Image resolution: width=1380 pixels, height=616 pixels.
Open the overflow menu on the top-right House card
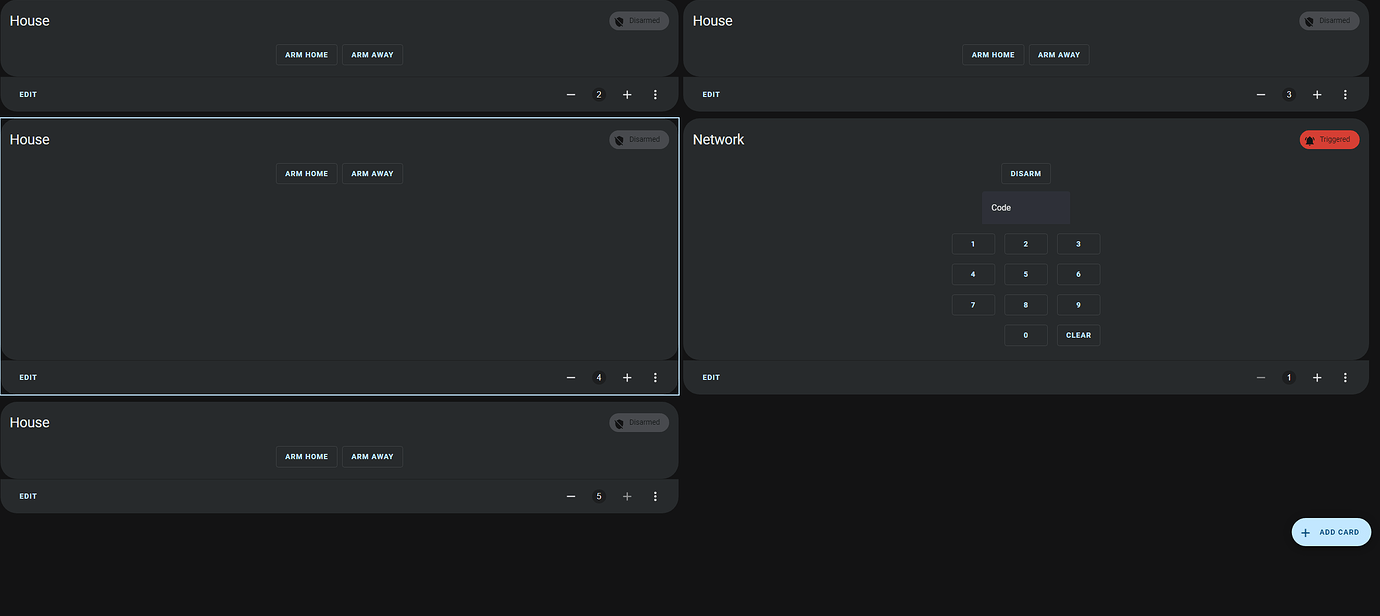tap(1345, 94)
